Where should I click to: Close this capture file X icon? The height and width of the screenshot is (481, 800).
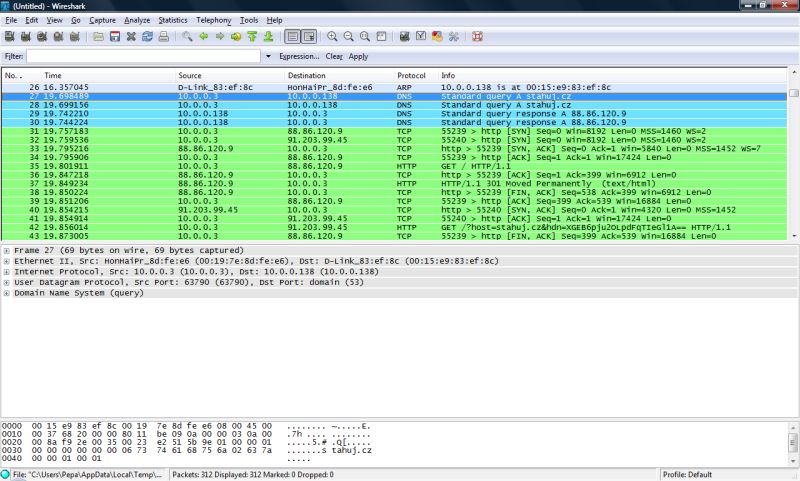(131, 36)
